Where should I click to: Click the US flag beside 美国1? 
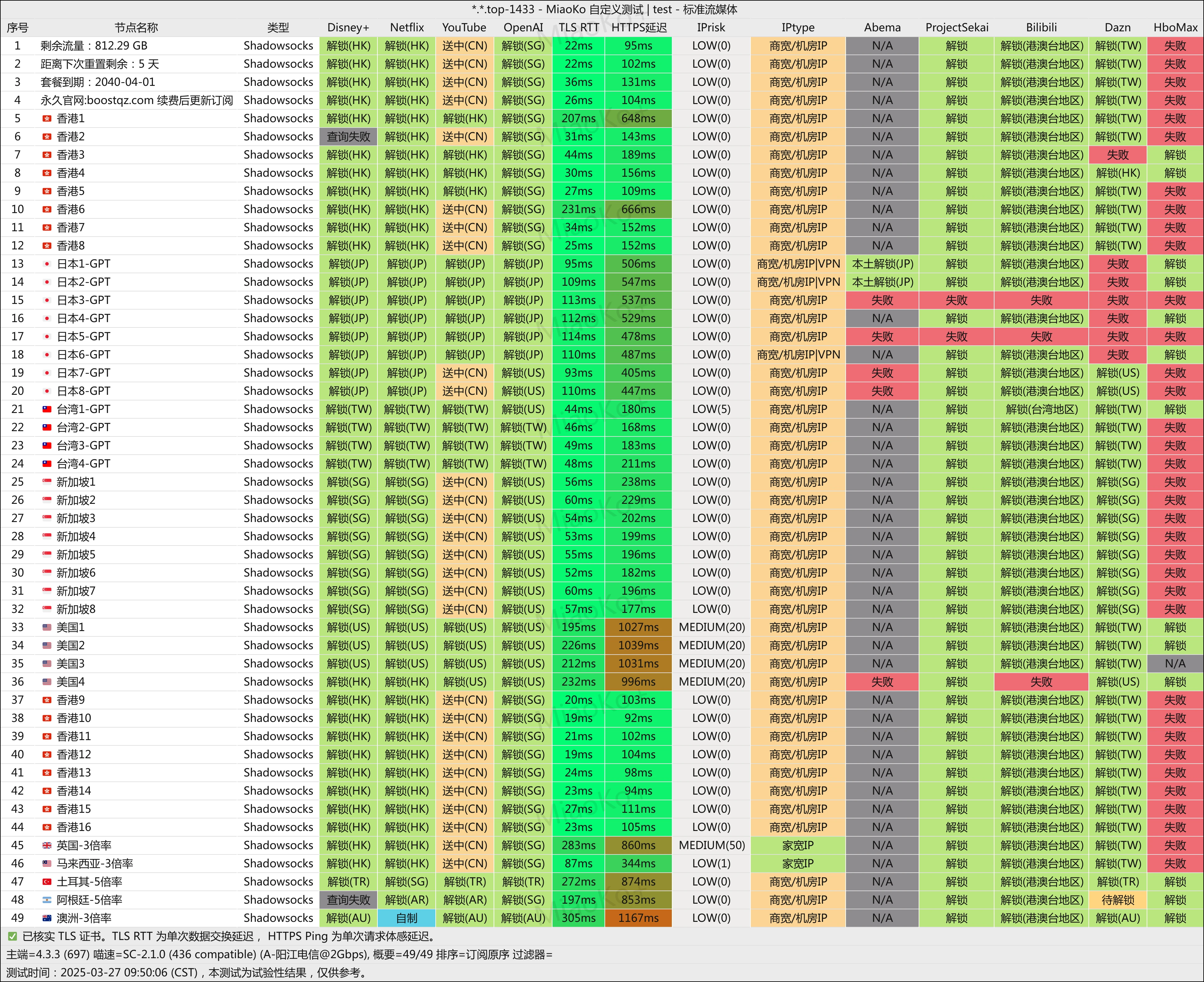click(x=47, y=627)
